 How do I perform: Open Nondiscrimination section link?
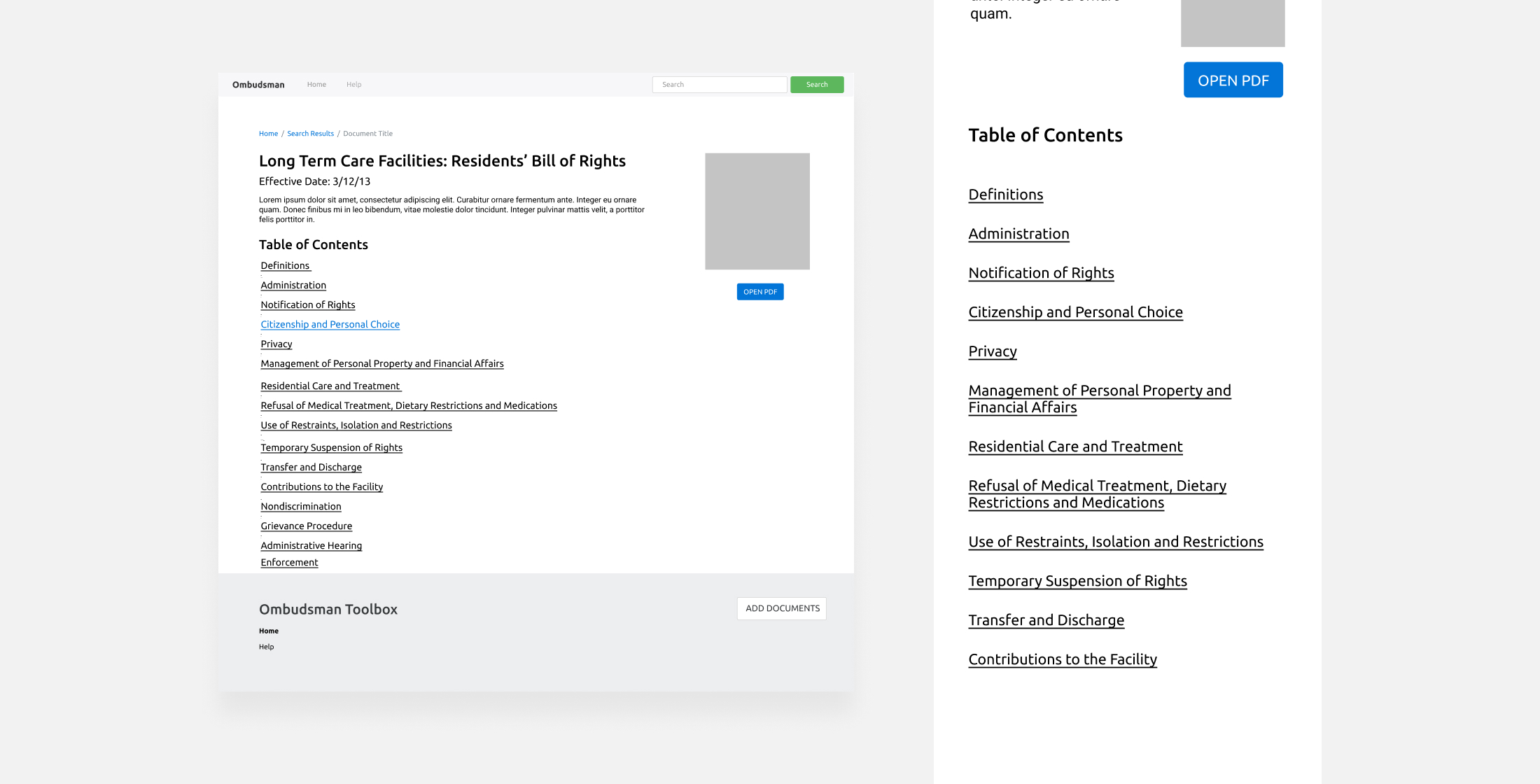(301, 507)
